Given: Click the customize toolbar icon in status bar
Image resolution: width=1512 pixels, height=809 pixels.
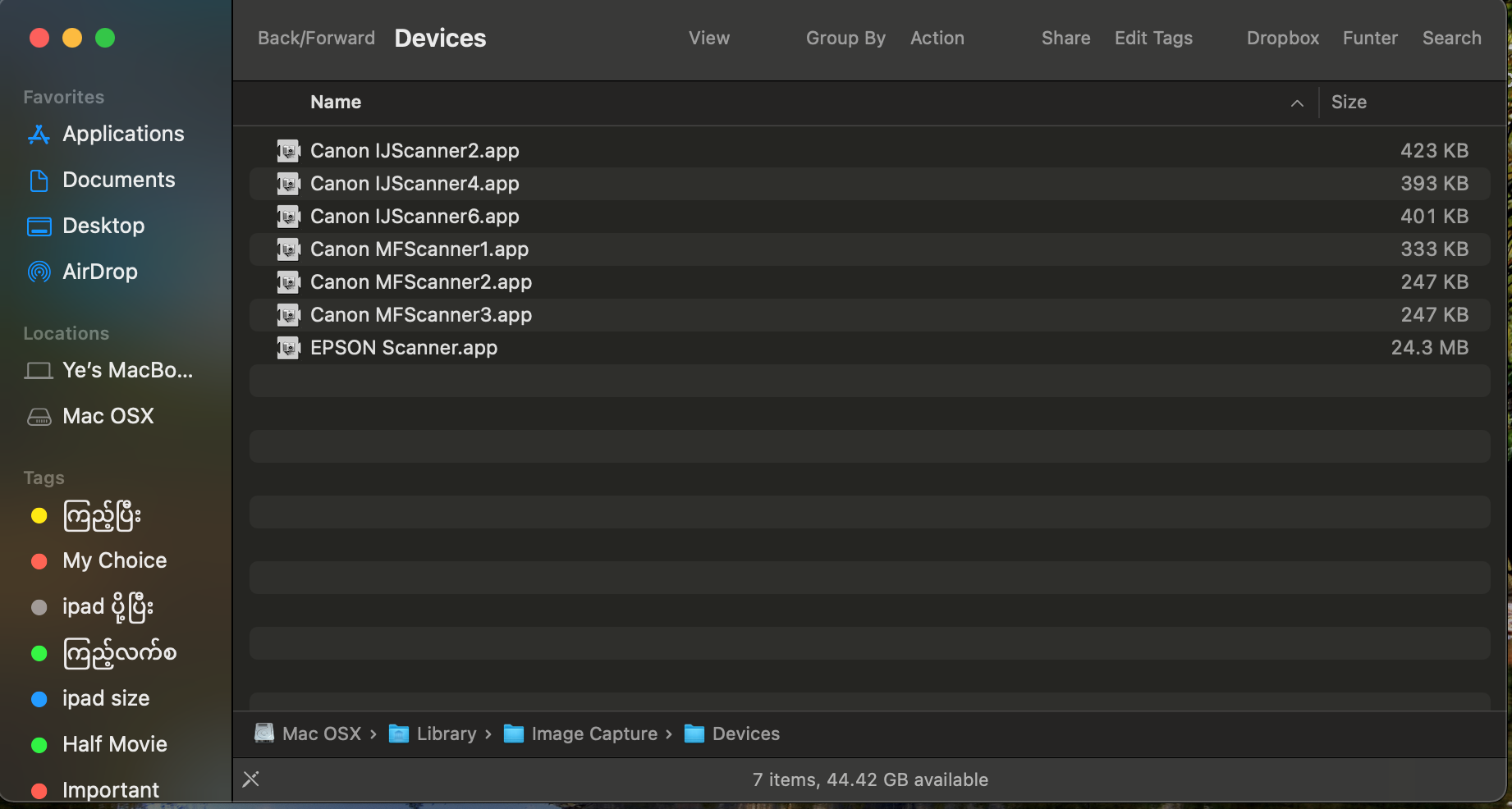Looking at the screenshot, I should pos(251,779).
